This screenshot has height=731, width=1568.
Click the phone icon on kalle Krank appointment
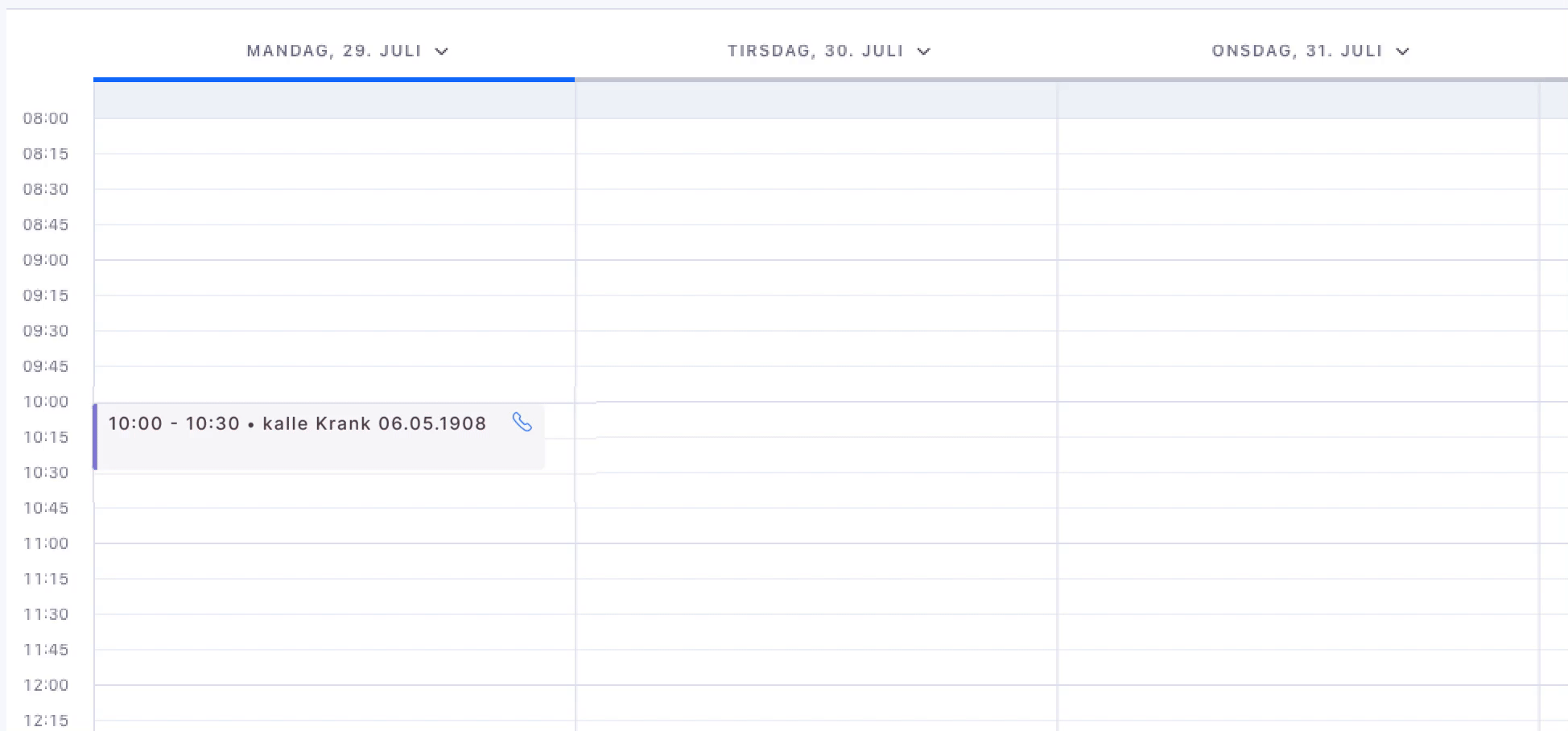pos(522,423)
